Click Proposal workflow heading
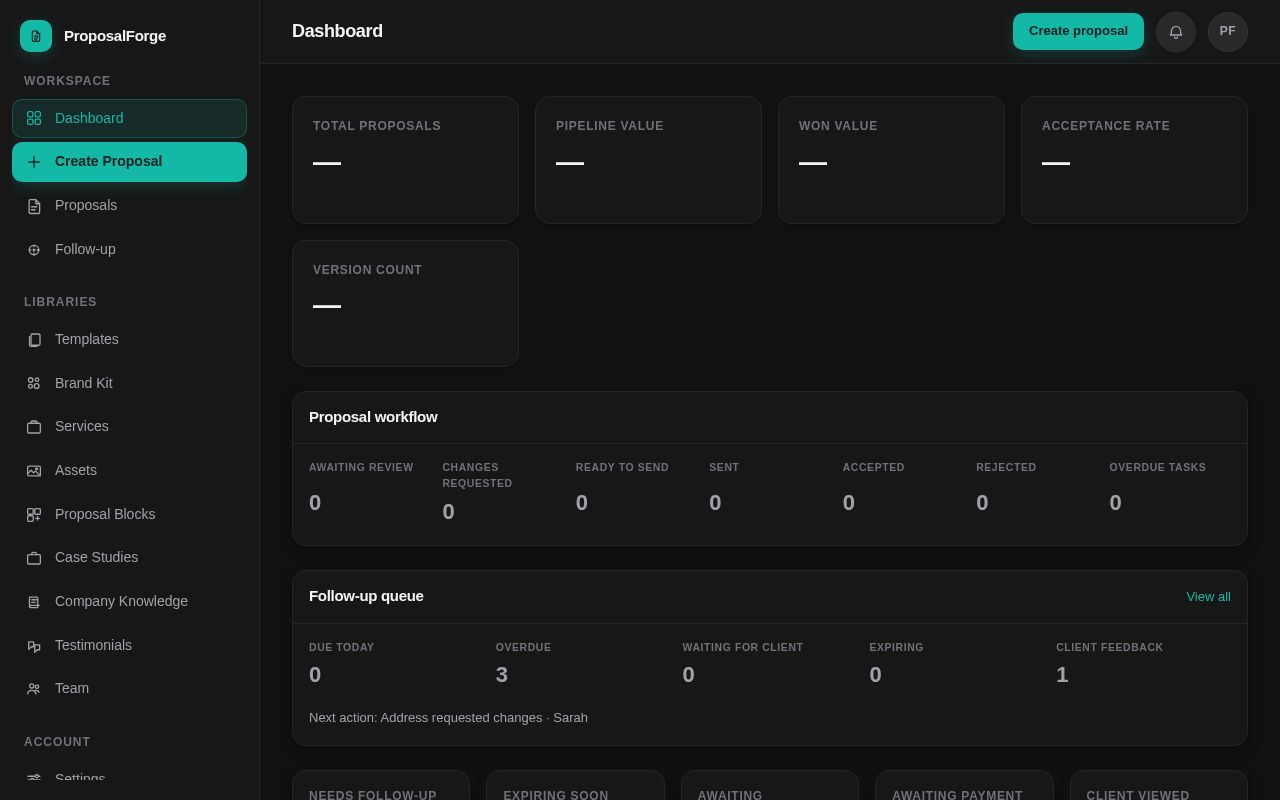This screenshot has height=800, width=1280. coord(373,417)
